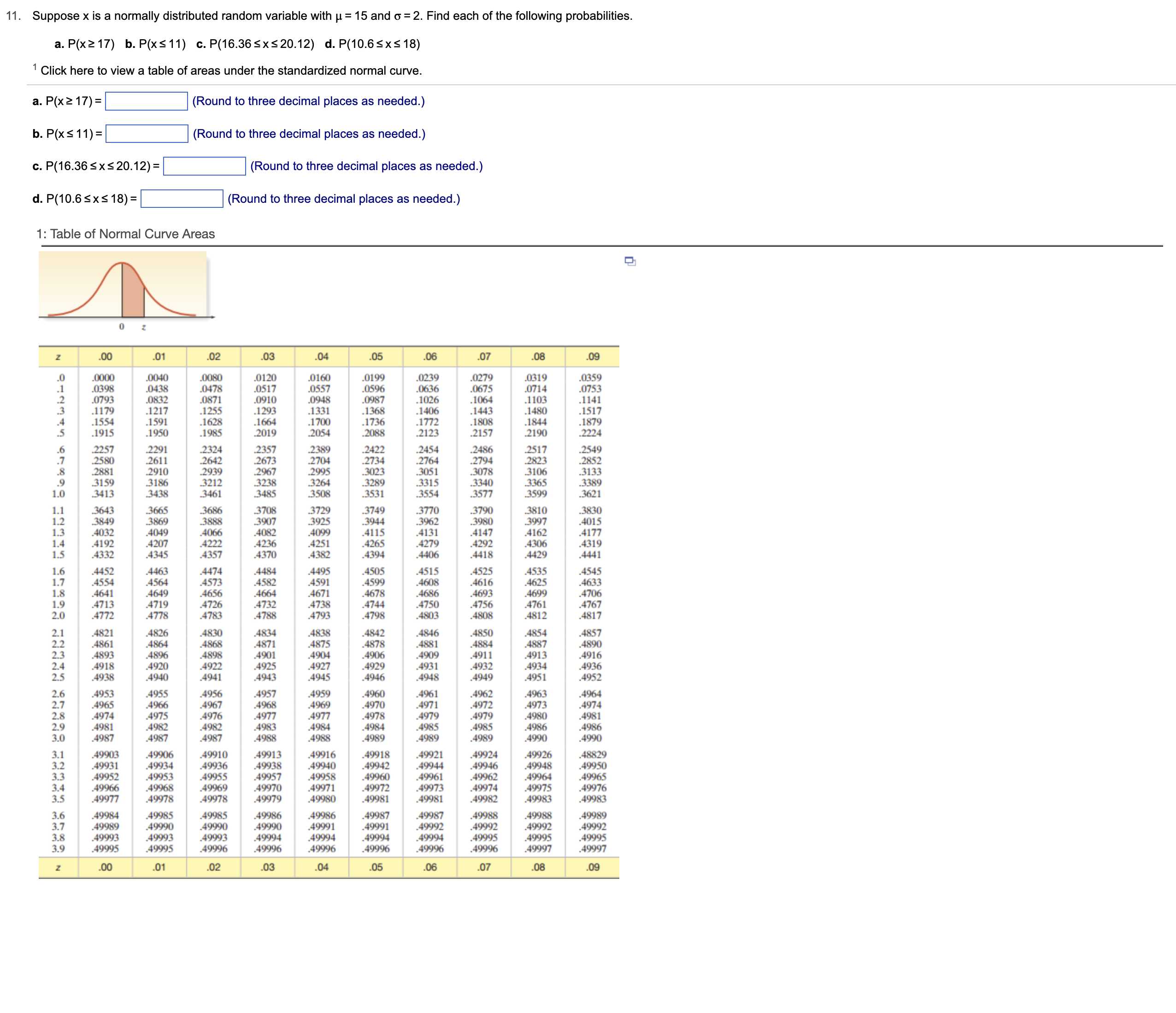The width and height of the screenshot is (1176, 1013).
Task: Click the top z header cell
Action: [58, 357]
